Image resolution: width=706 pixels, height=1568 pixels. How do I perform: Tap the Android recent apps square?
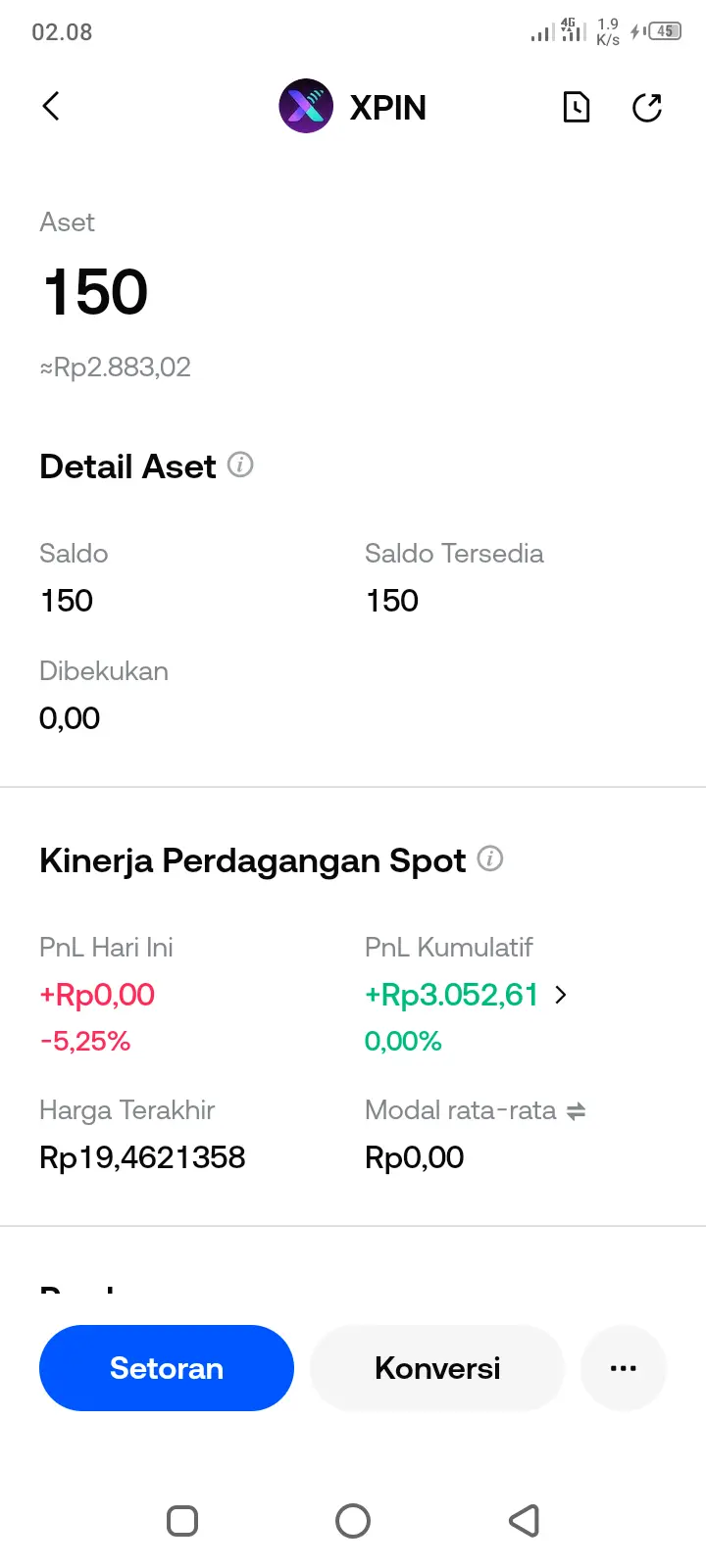click(182, 1521)
